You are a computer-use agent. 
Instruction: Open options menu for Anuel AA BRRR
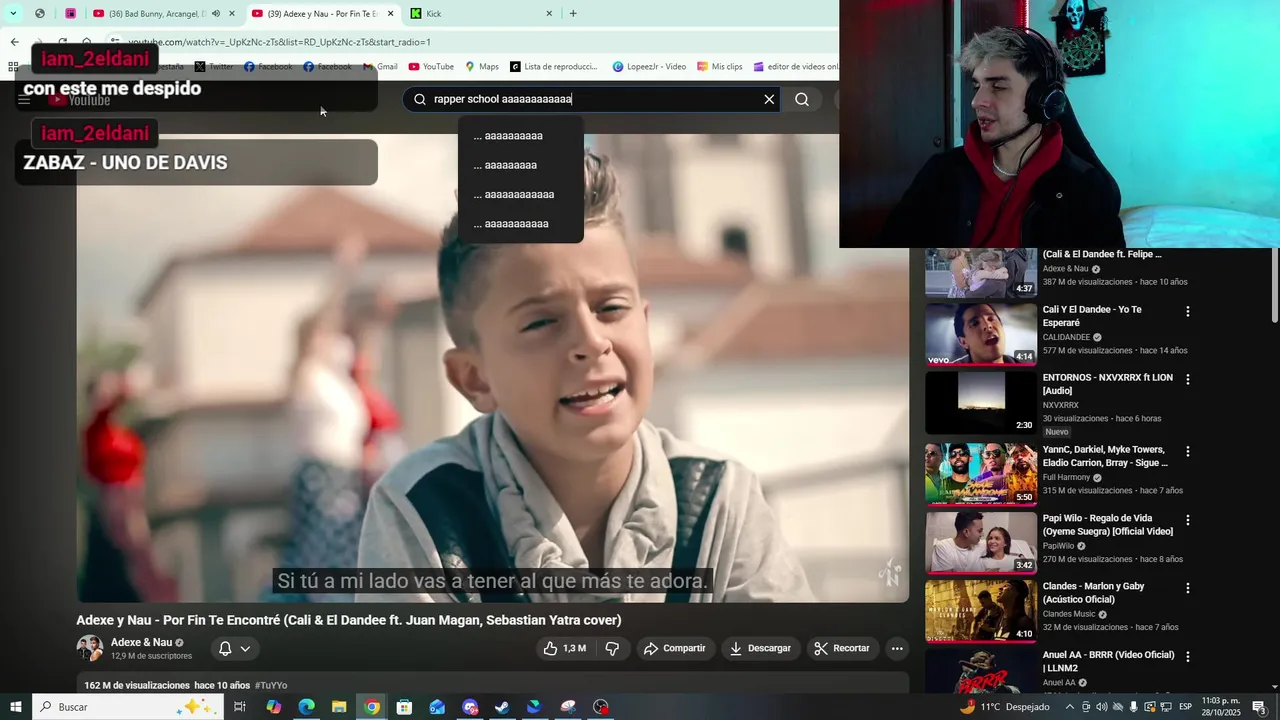click(1188, 657)
